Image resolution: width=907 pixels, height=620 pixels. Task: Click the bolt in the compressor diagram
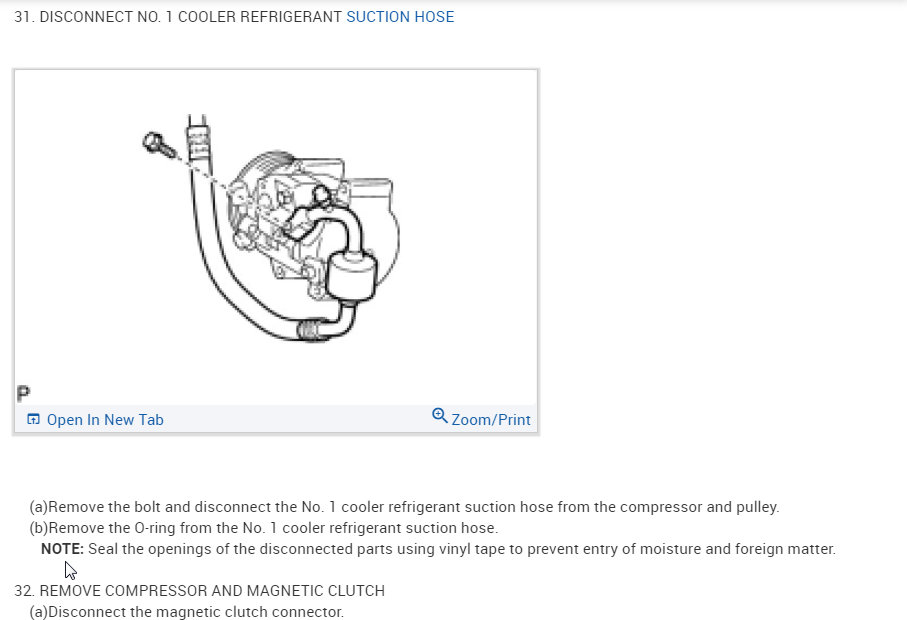point(156,144)
